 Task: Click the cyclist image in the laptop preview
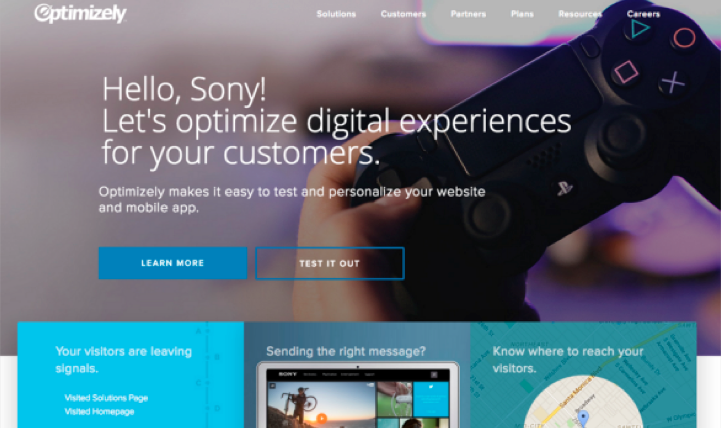321,405
